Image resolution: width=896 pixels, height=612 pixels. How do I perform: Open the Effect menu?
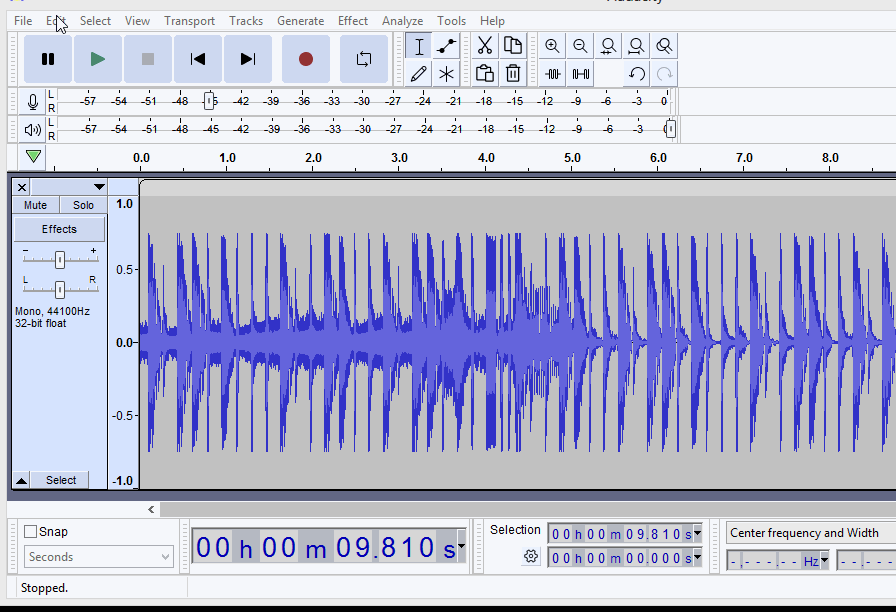tap(353, 21)
